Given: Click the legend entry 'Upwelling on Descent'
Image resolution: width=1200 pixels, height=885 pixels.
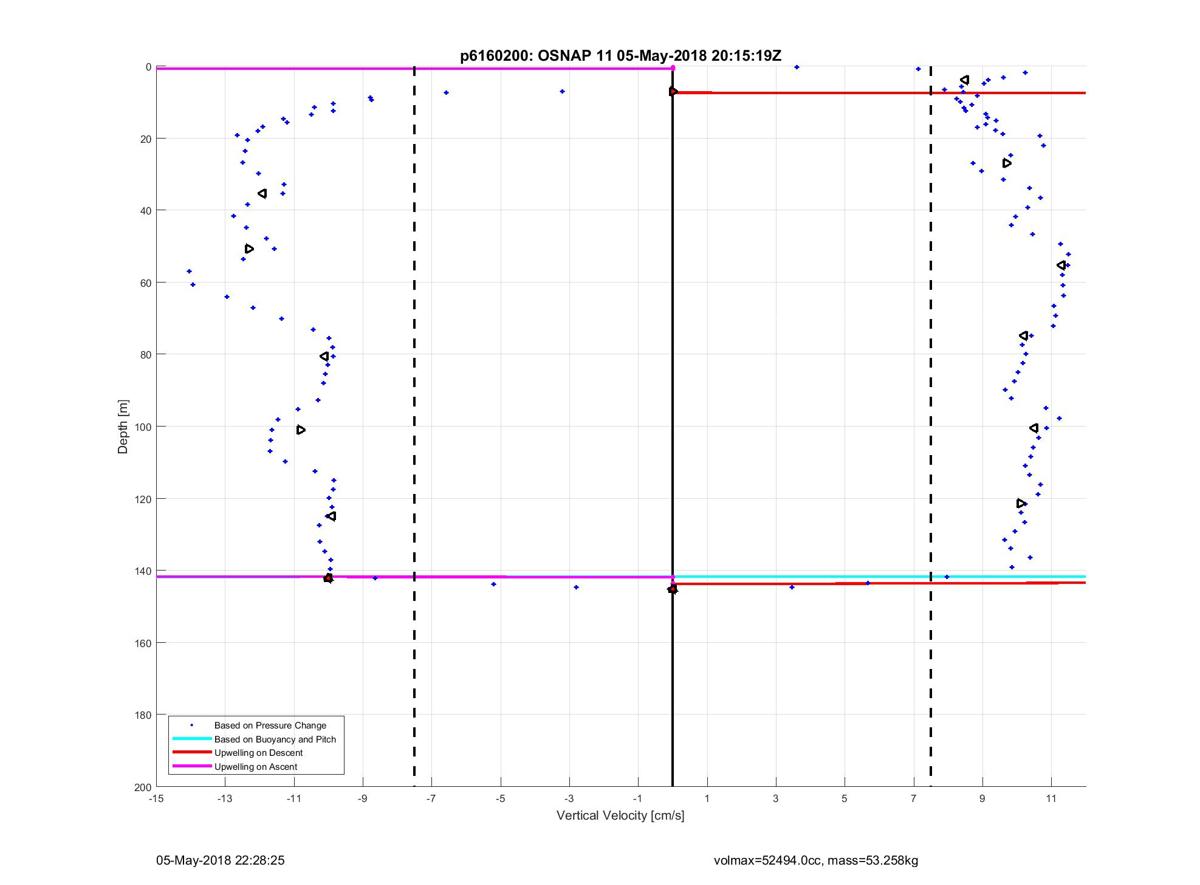Looking at the screenshot, I should pos(258,753).
